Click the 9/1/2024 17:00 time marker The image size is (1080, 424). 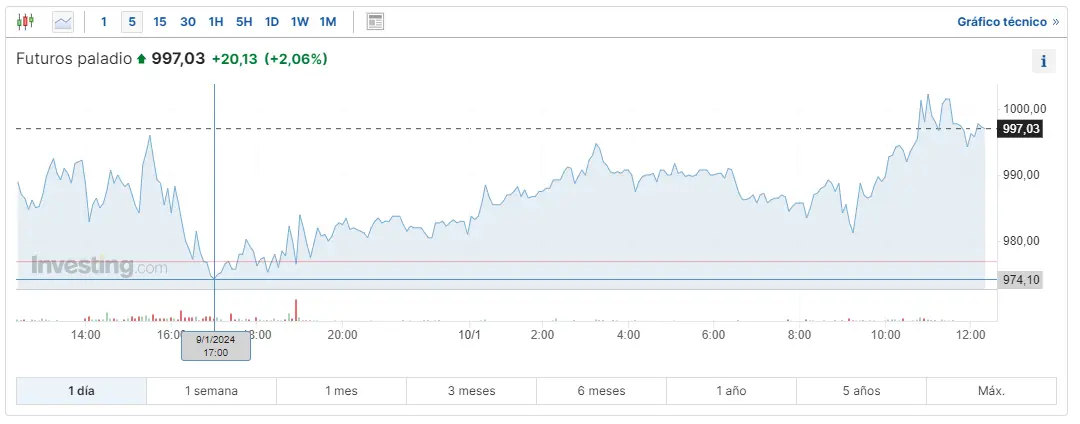click(x=216, y=346)
